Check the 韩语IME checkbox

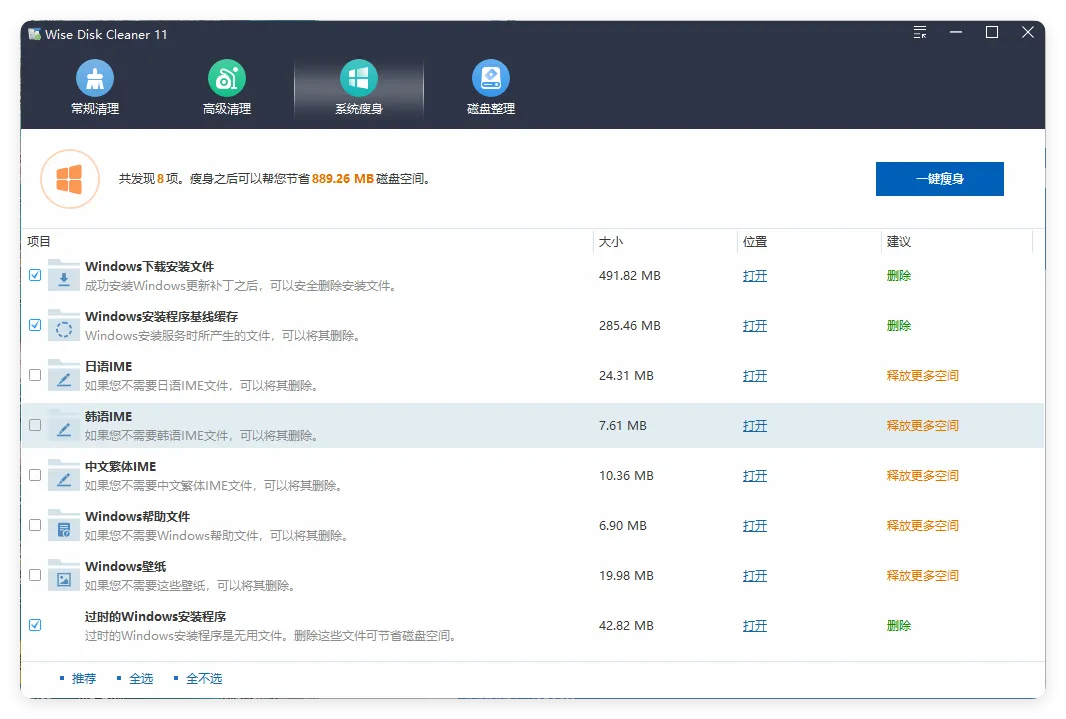pyautogui.click(x=34, y=424)
